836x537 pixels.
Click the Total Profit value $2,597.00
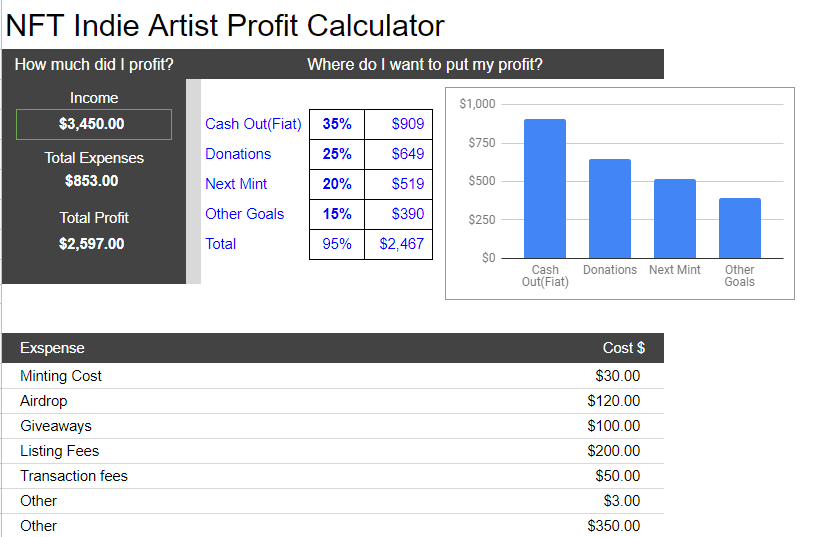click(91, 244)
